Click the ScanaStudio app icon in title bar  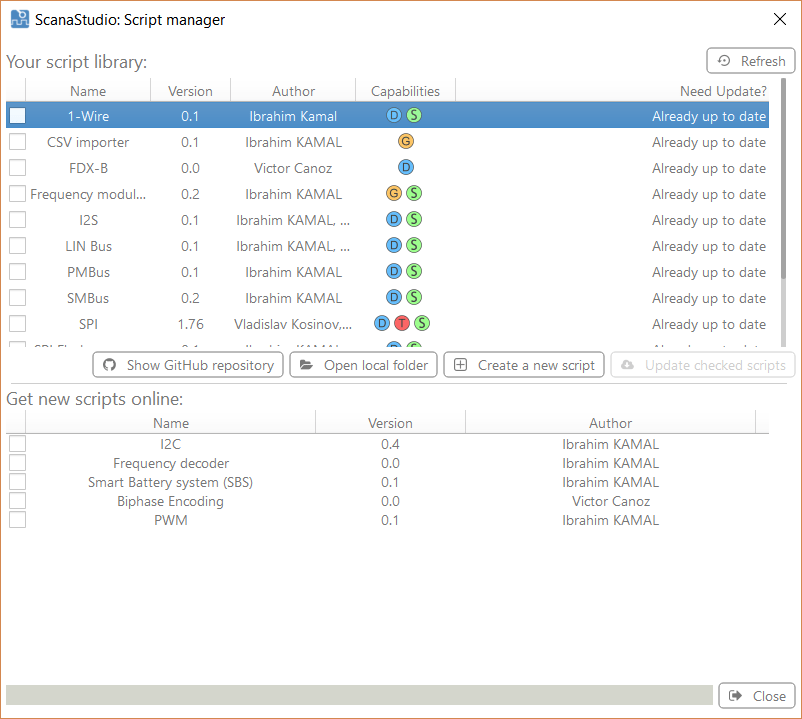(19, 19)
